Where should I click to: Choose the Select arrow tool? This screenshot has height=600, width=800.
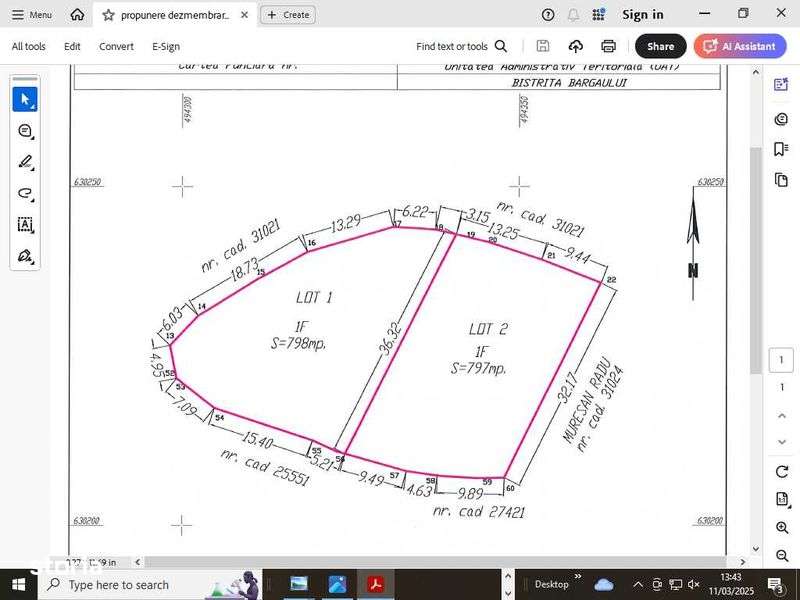pos(25,99)
